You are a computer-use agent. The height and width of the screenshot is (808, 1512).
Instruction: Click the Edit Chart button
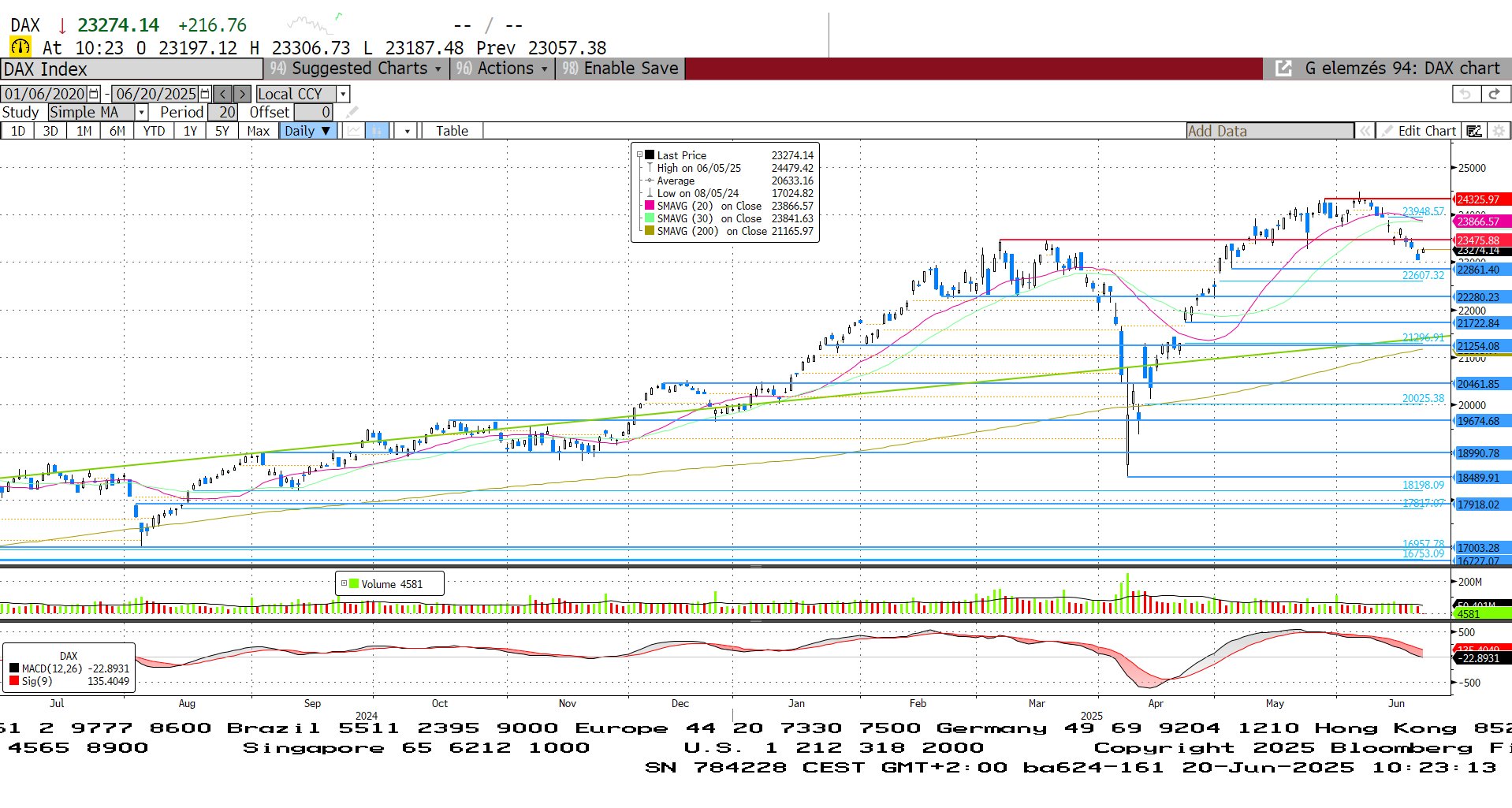coord(1419,131)
